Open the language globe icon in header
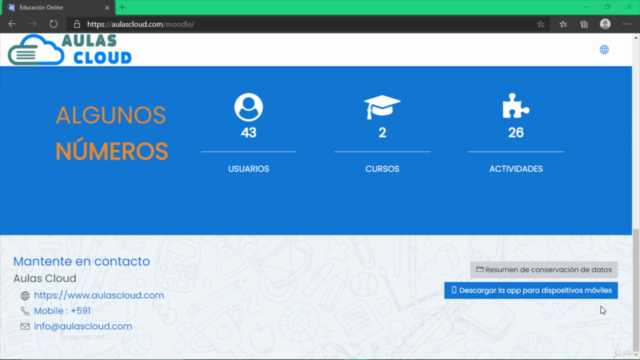 coord(604,50)
